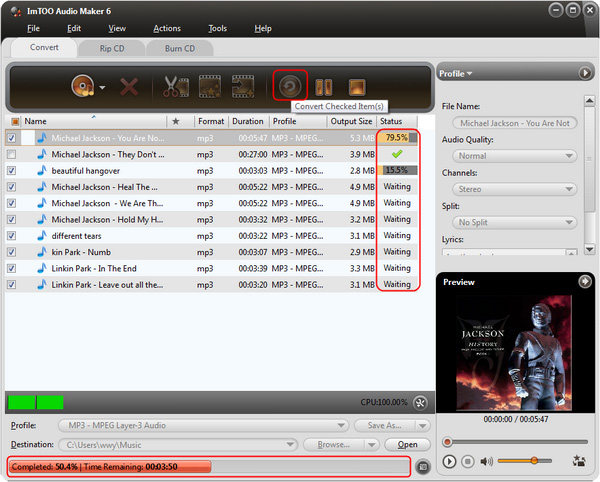Stop the conversion
Image resolution: width=600 pixels, height=482 pixels.
click(x=357, y=87)
